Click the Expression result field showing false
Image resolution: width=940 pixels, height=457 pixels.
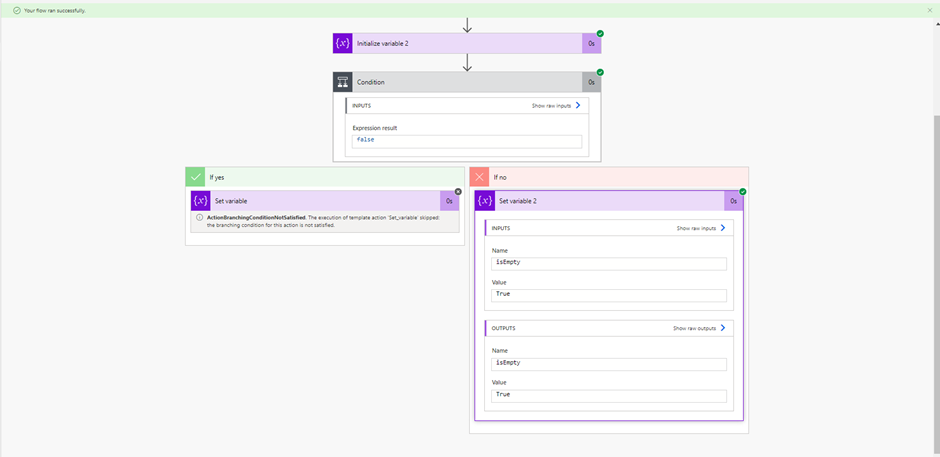click(467, 141)
